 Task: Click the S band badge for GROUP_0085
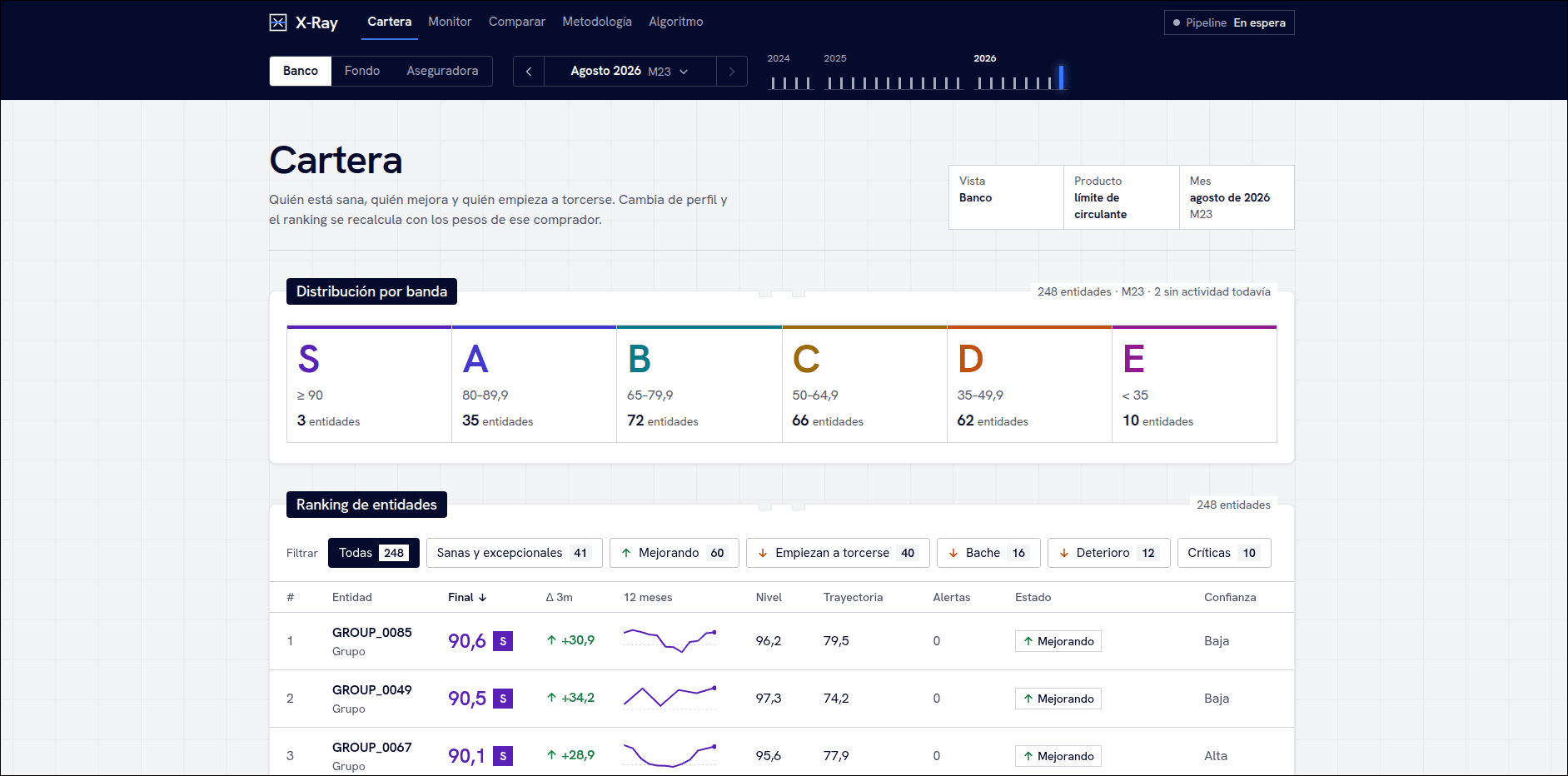[x=503, y=641]
